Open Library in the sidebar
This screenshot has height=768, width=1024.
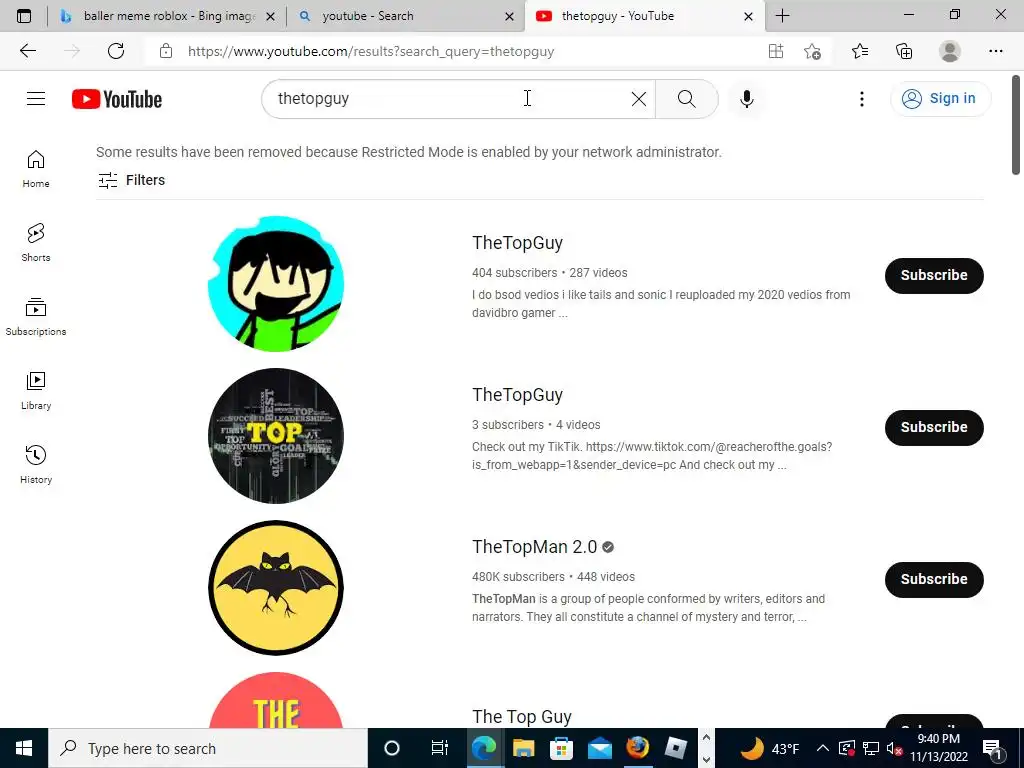pyautogui.click(x=36, y=391)
